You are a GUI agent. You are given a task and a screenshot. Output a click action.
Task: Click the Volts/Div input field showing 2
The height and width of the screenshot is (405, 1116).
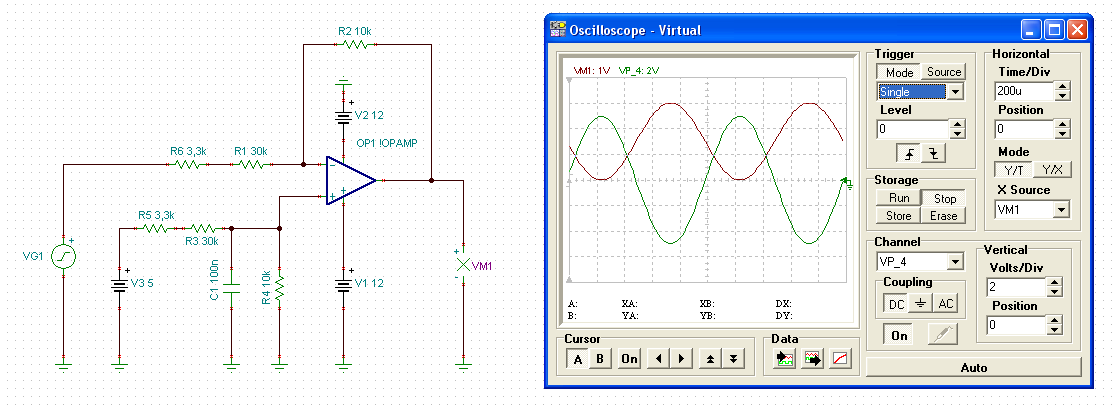[x=1016, y=288]
